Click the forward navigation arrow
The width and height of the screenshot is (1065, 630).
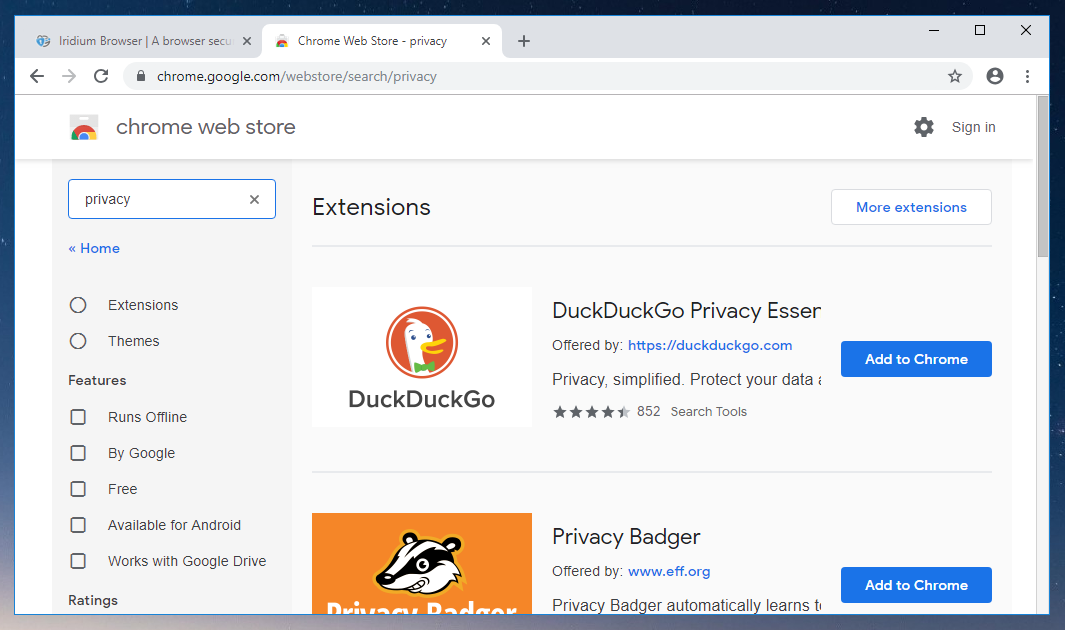[x=69, y=76]
